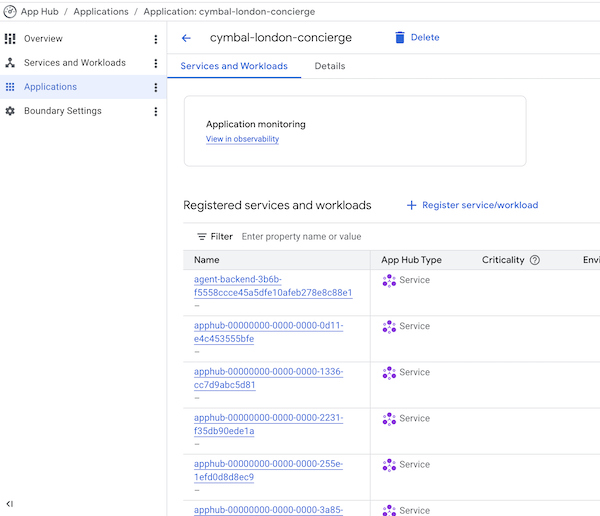Click the Filter icon
This screenshot has height=516, width=600.
pyautogui.click(x=202, y=237)
